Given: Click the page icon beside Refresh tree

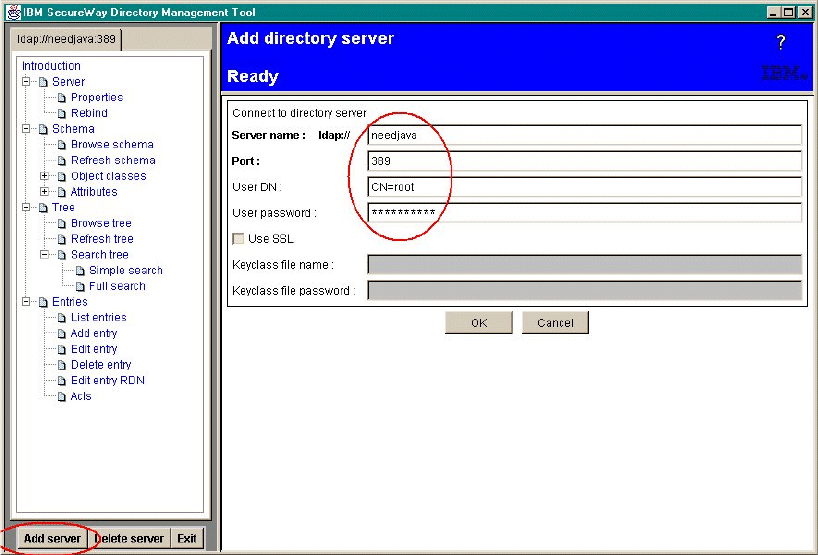Looking at the screenshot, I should pos(62,239).
